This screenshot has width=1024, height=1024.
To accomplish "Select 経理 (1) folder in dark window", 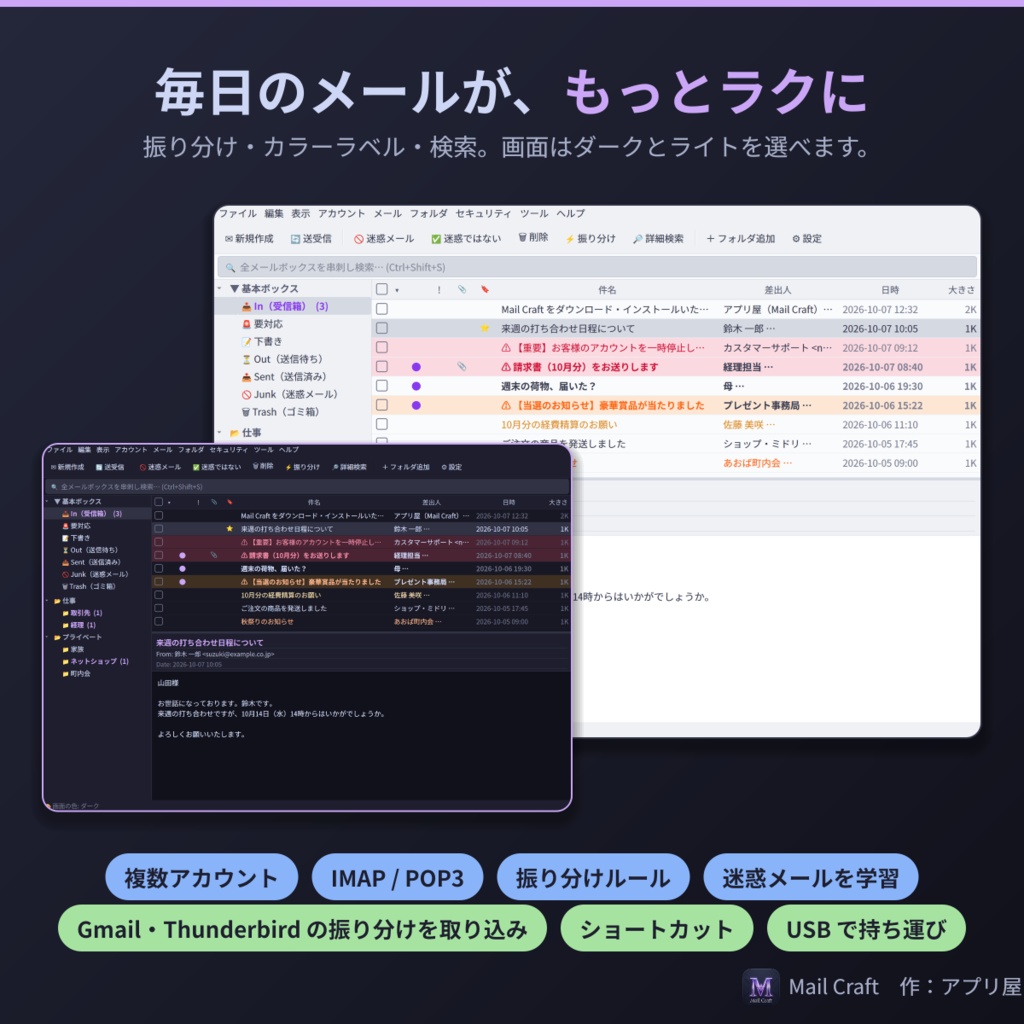I will [79, 625].
